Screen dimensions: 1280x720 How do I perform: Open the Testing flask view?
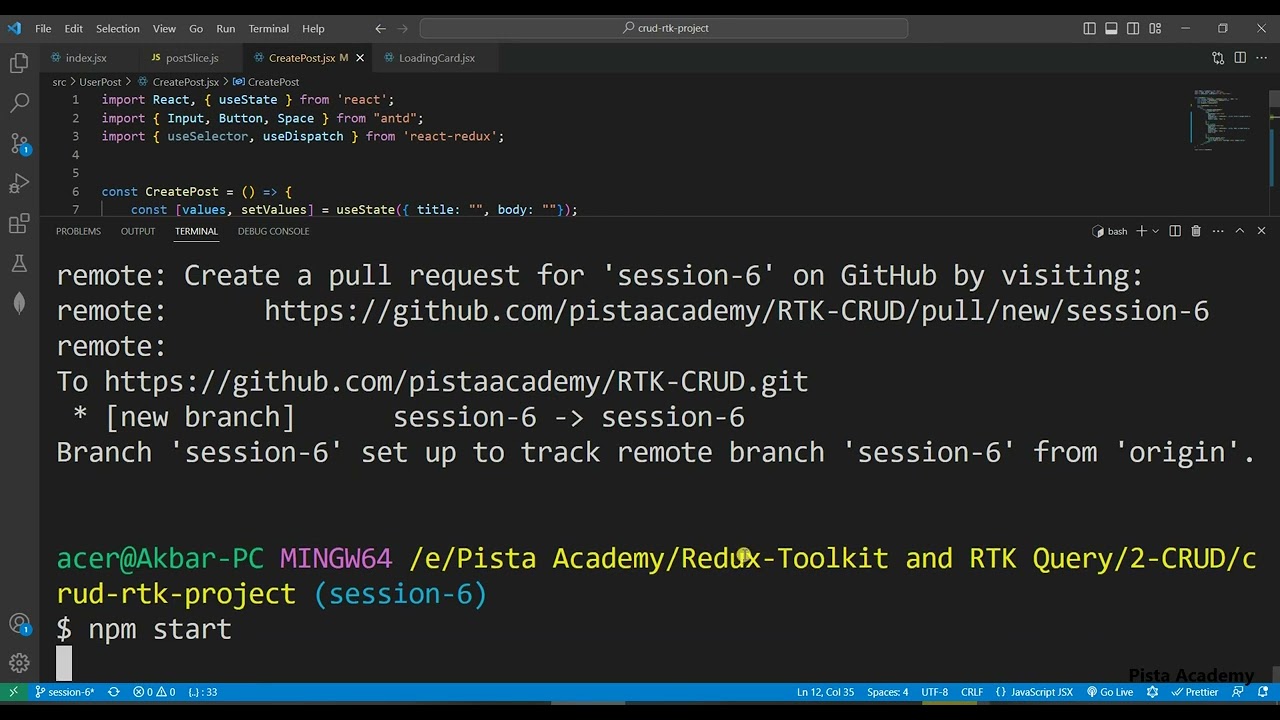tap(19, 264)
